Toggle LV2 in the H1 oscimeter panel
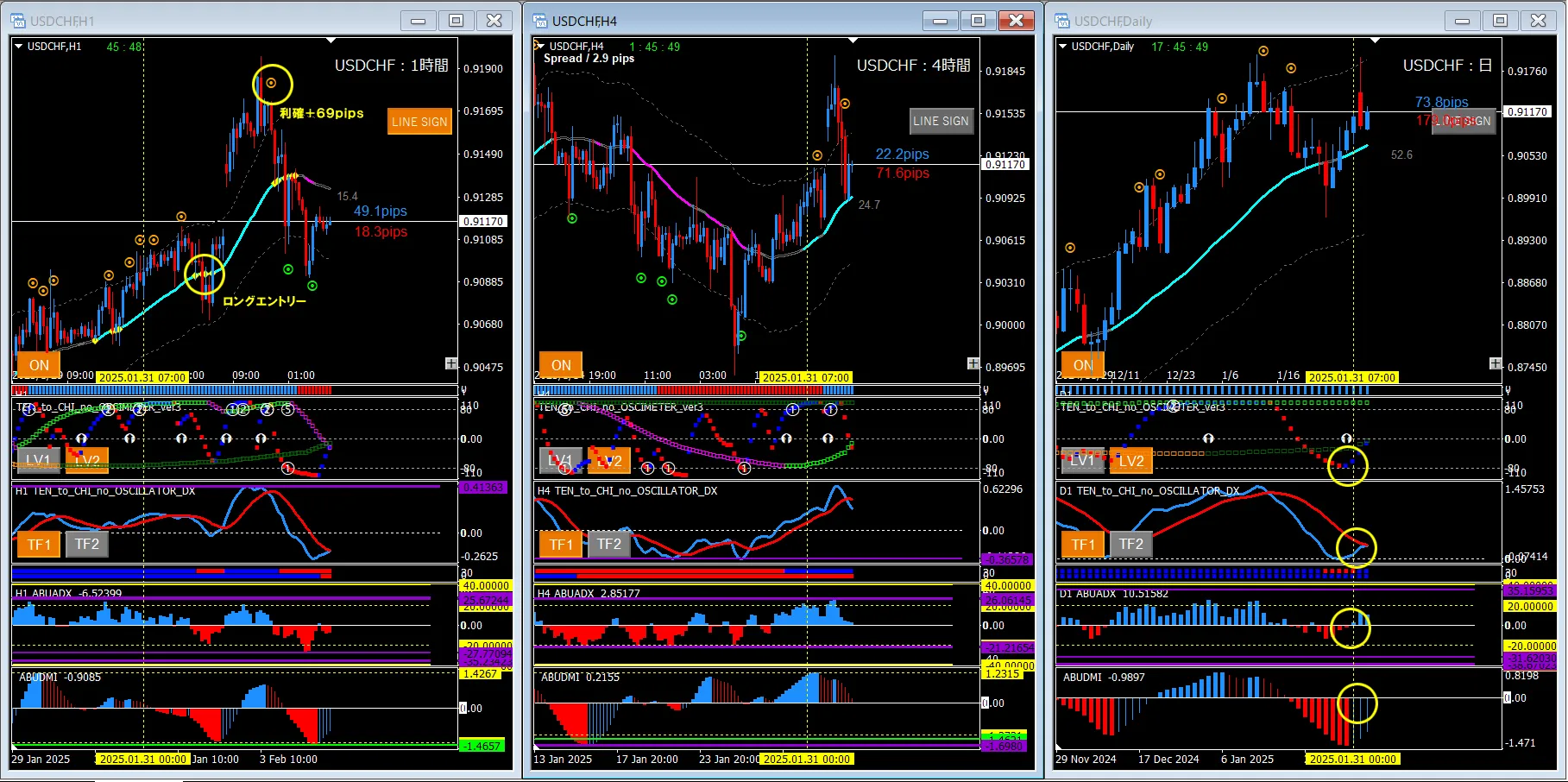Viewport: 1568px width, 782px height. pyautogui.click(x=87, y=460)
